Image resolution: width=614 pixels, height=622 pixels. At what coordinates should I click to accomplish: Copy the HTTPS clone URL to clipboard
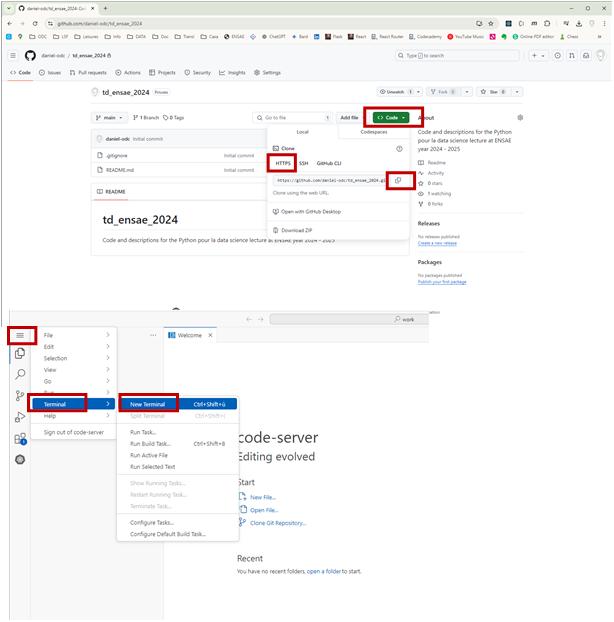point(398,180)
